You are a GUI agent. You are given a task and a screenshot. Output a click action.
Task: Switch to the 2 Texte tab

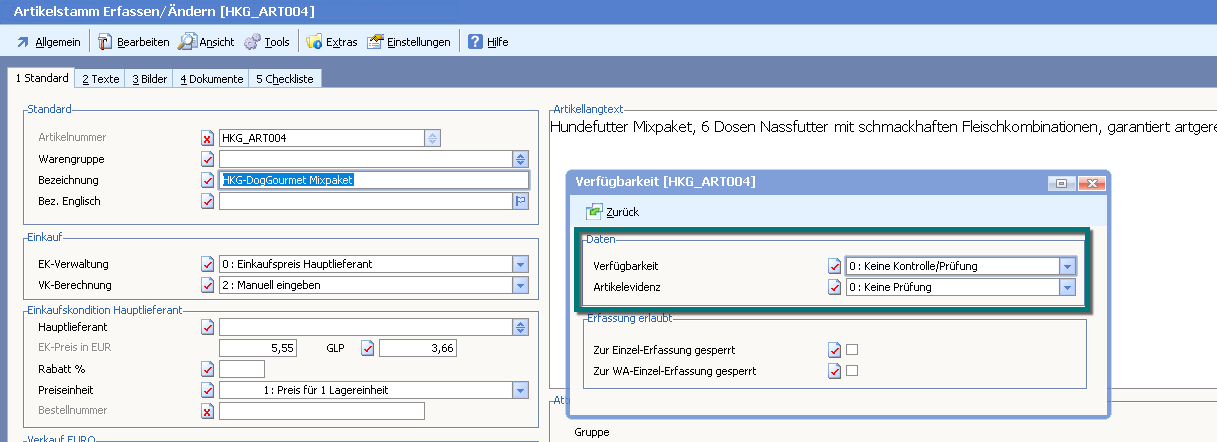tap(100, 79)
